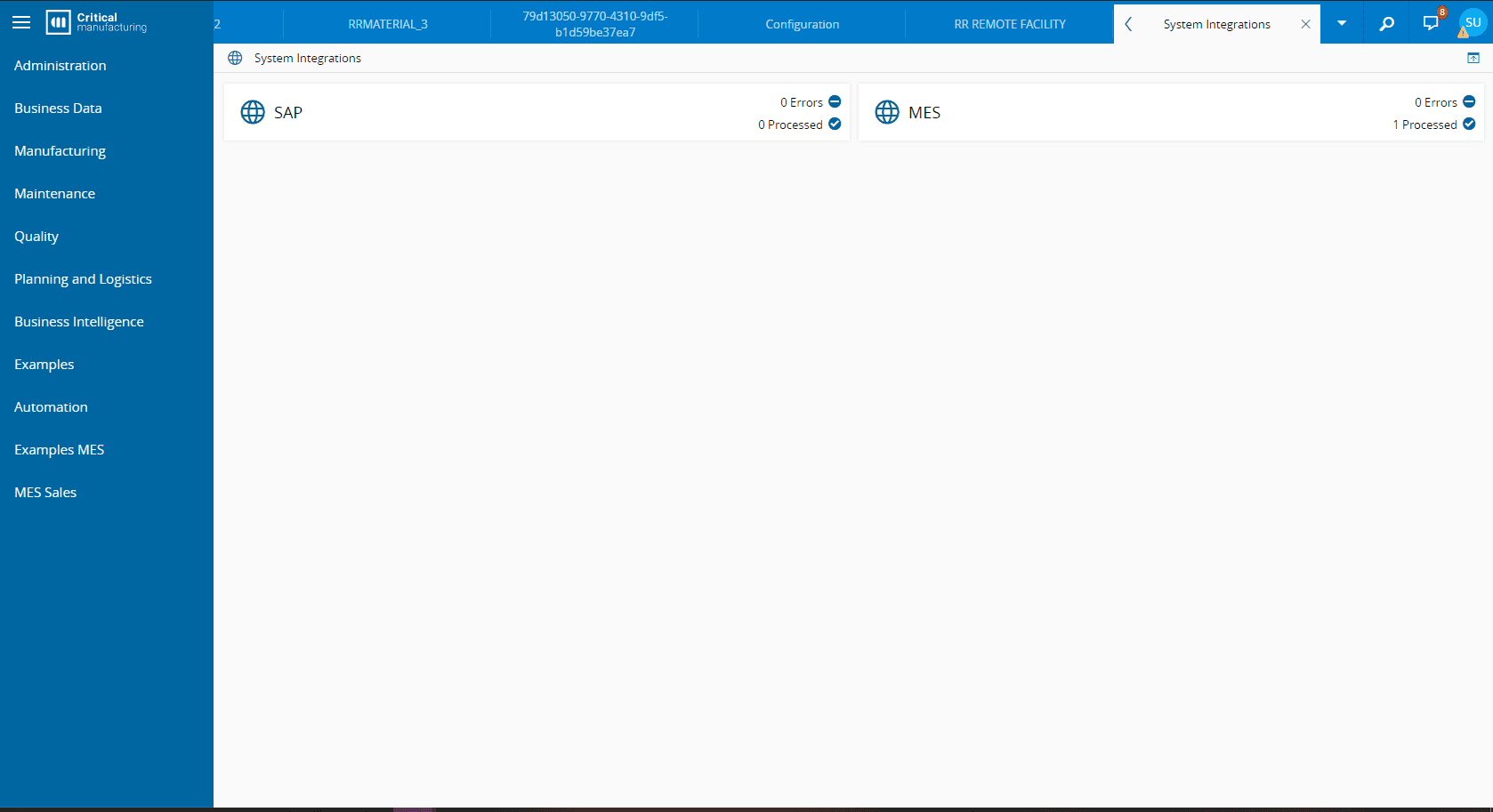Open the Business Data menu
The image size is (1493, 812).
coord(107,109)
